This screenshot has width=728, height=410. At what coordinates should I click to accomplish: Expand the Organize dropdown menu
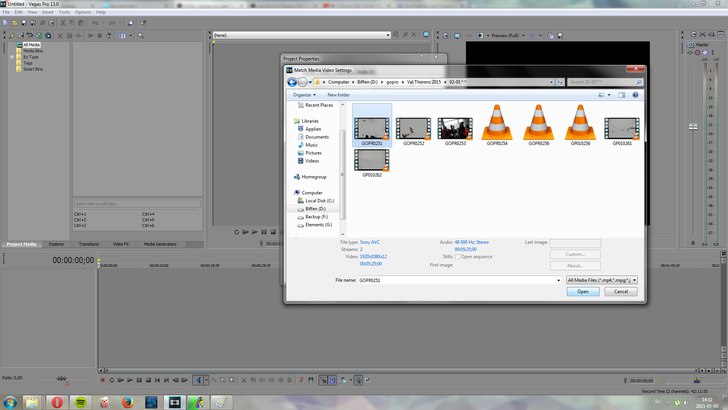pos(305,94)
